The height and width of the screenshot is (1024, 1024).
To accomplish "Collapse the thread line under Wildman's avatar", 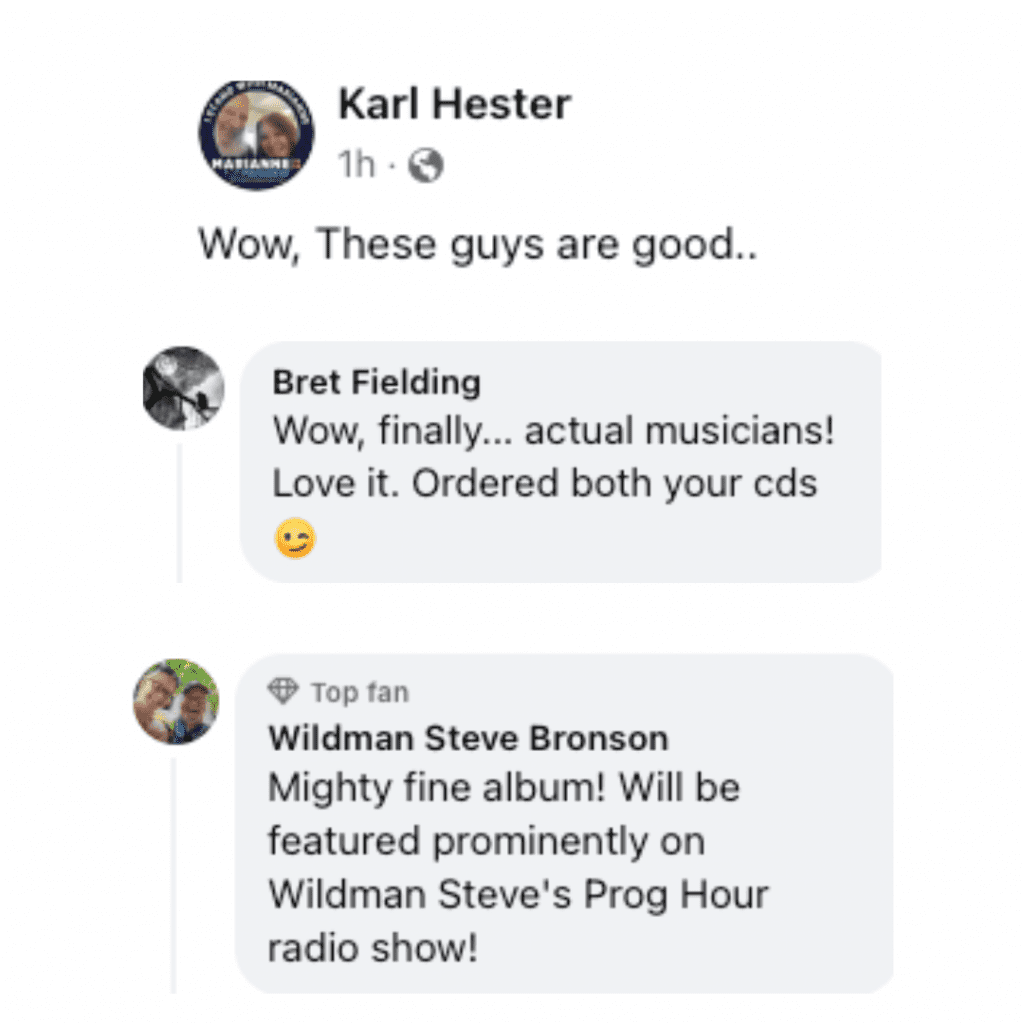I will pos(174,876).
